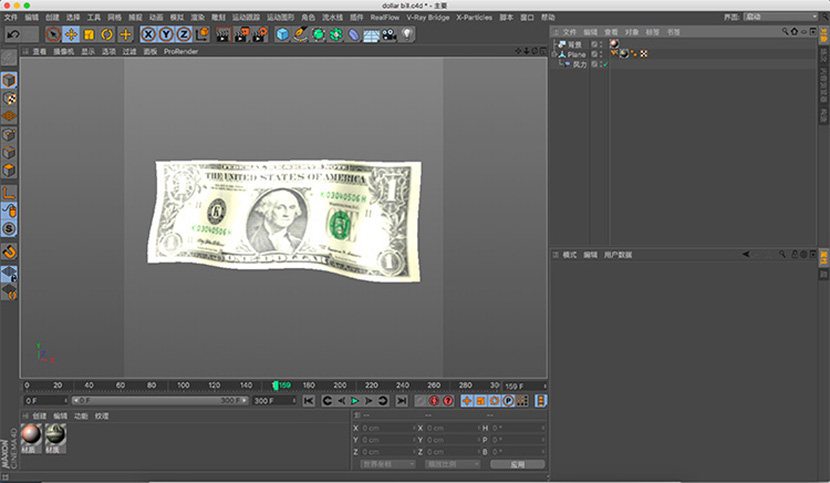Viewport: 830px width, 483px height.
Task: Click the 300 F end frame field
Action: pos(274,401)
